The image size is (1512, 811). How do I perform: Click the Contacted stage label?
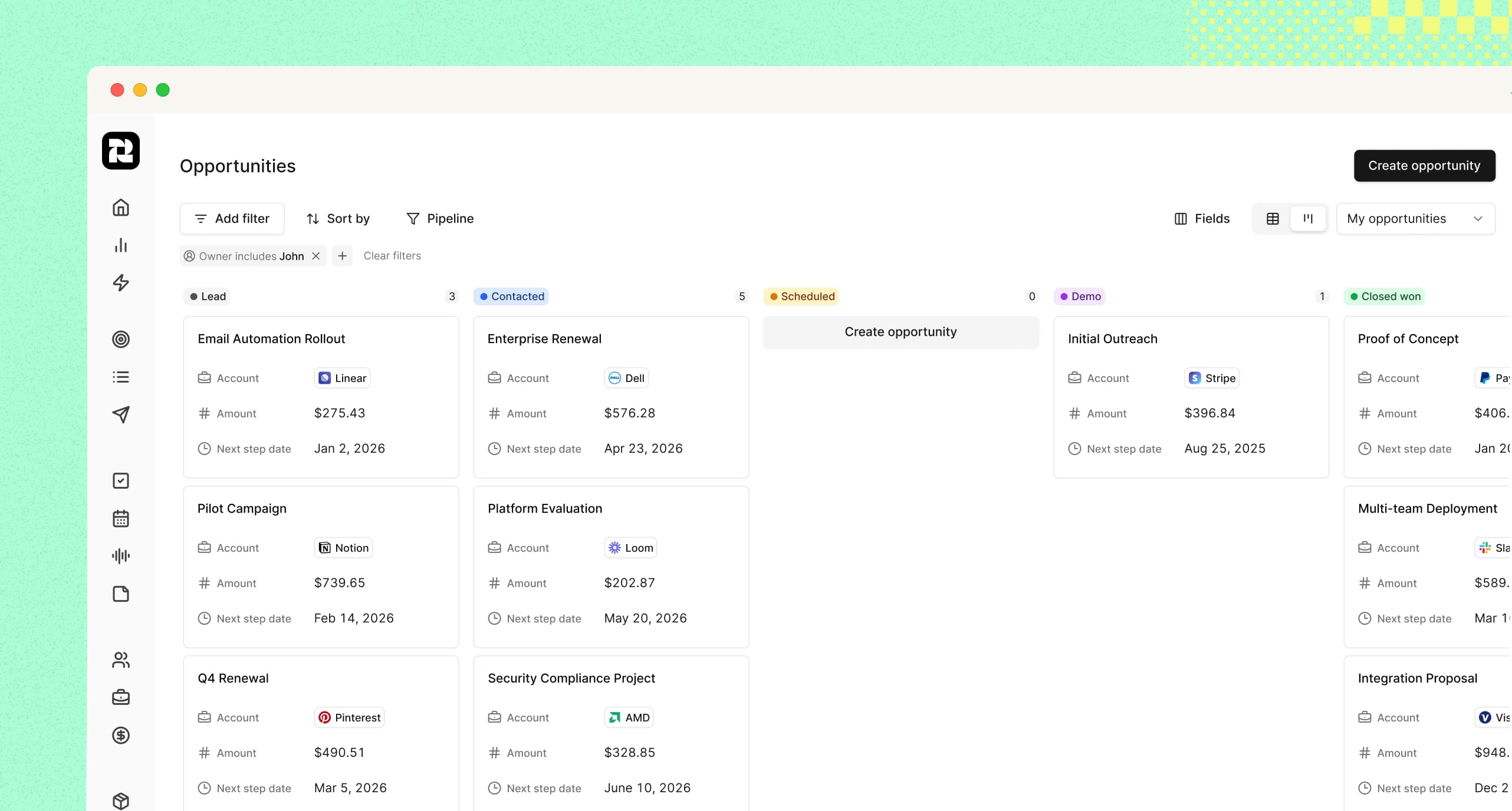[511, 296]
